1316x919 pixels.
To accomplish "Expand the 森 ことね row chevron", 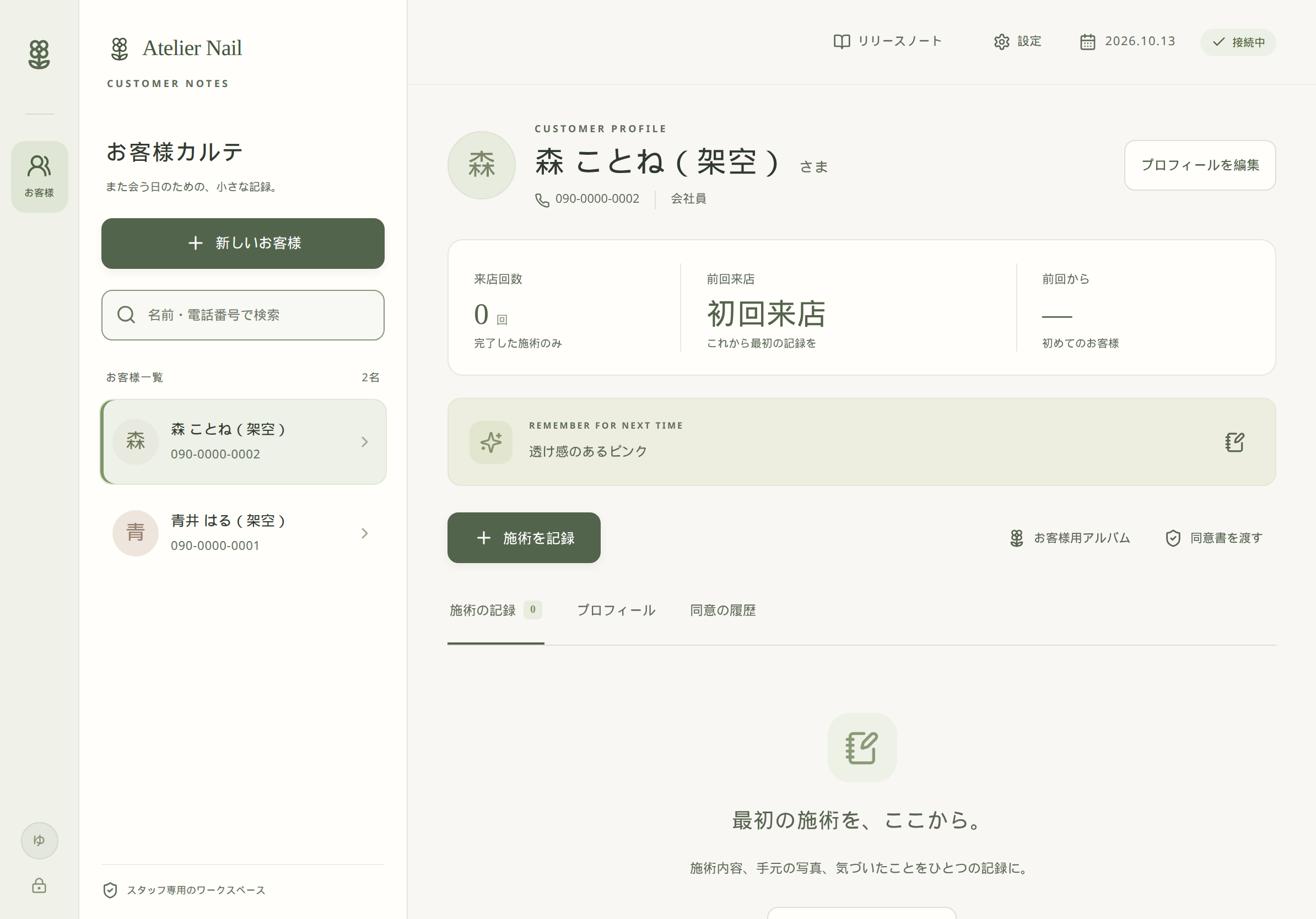I will tap(364, 442).
